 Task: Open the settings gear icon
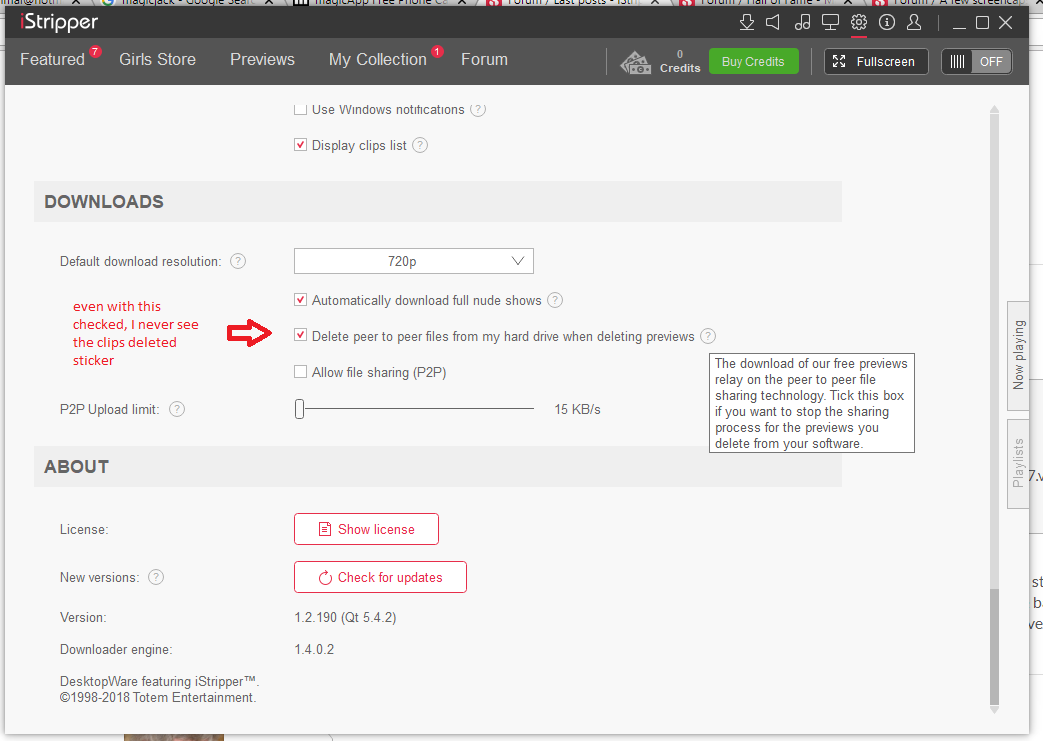point(859,23)
